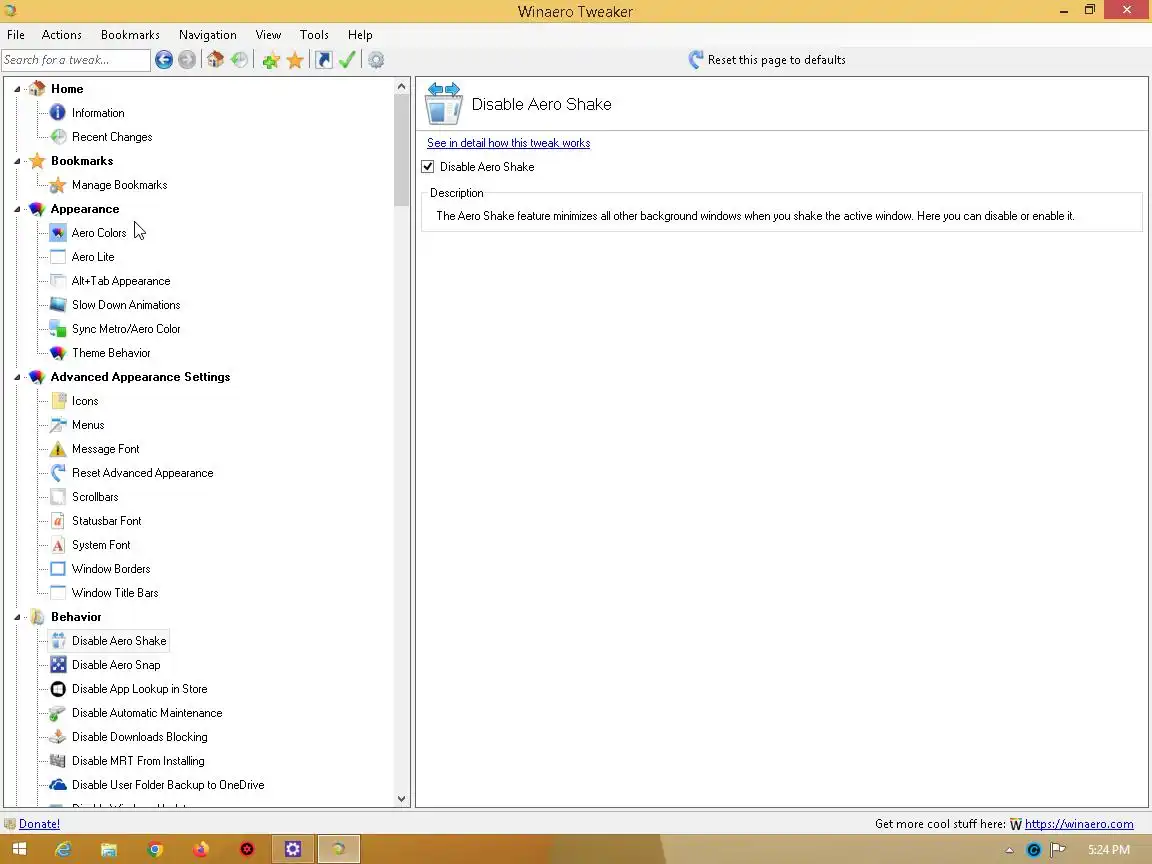This screenshot has height=864, width=1152.
Task: Select Window Borders in the tree
Action: 111,569
